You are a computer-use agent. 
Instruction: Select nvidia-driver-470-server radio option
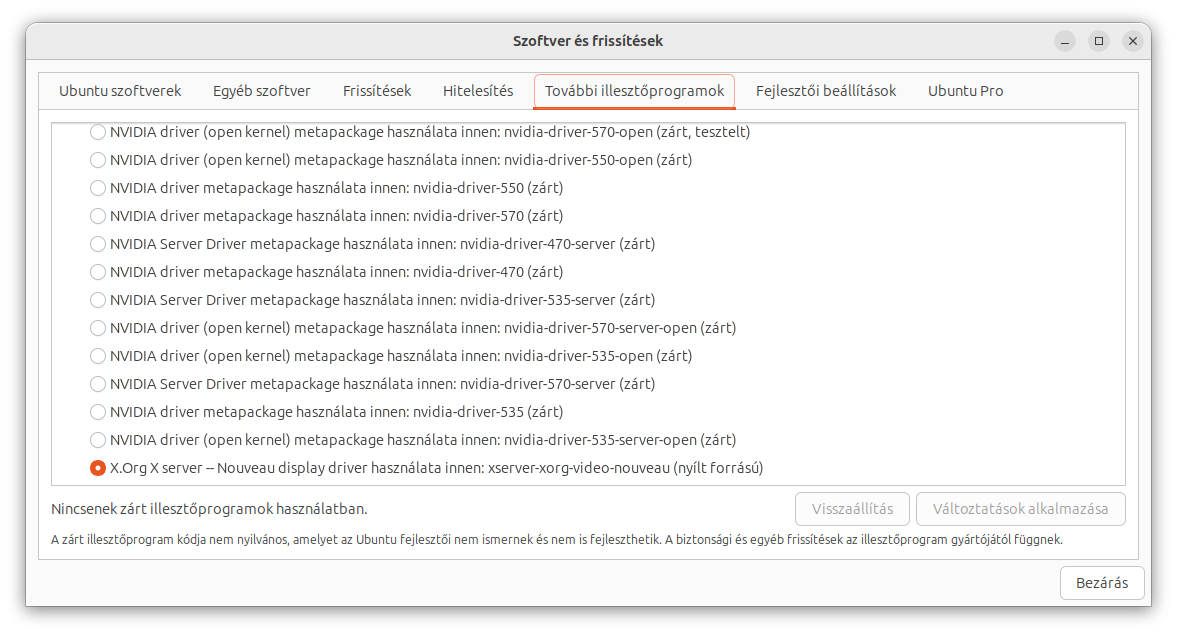pos(98,244)
